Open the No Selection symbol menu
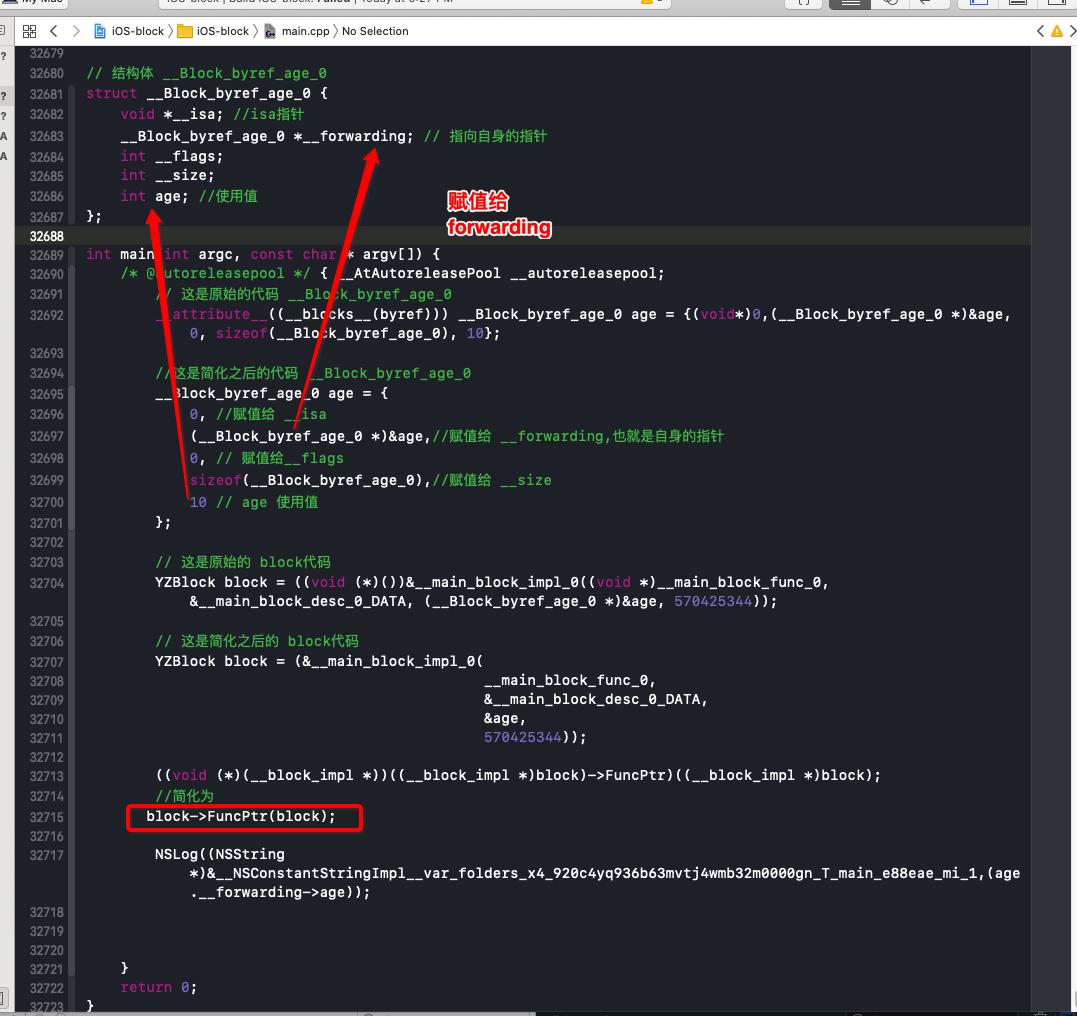This screenshot has width=1077, height=1016. (x=375, y=31)
